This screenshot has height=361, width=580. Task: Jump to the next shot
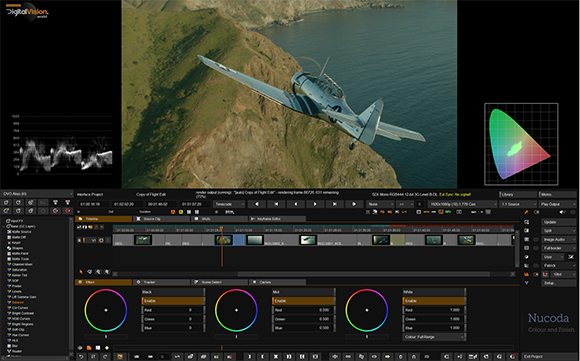(x=334, y=204)
